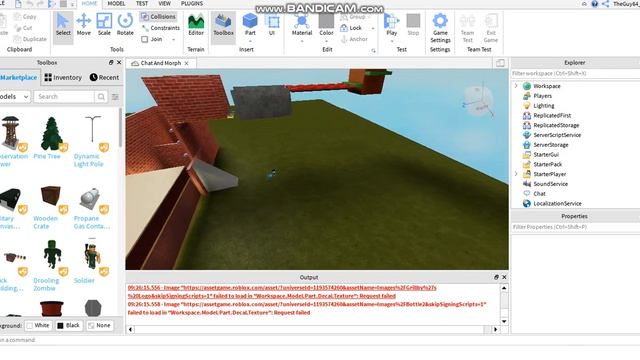This screenshot has height=360, width=640.
Task: Lock the selected object
Action: pyautogui.click(x=351, y=28)
